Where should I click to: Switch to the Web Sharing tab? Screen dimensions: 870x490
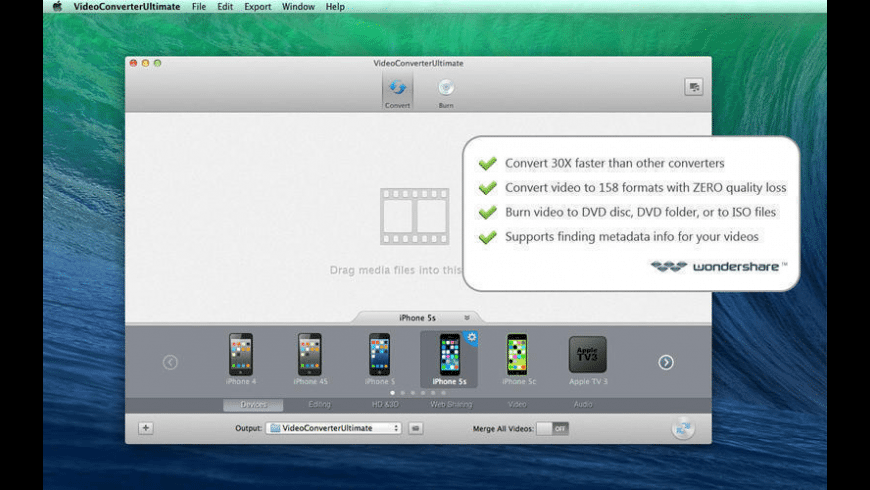(x=451, y=405)
